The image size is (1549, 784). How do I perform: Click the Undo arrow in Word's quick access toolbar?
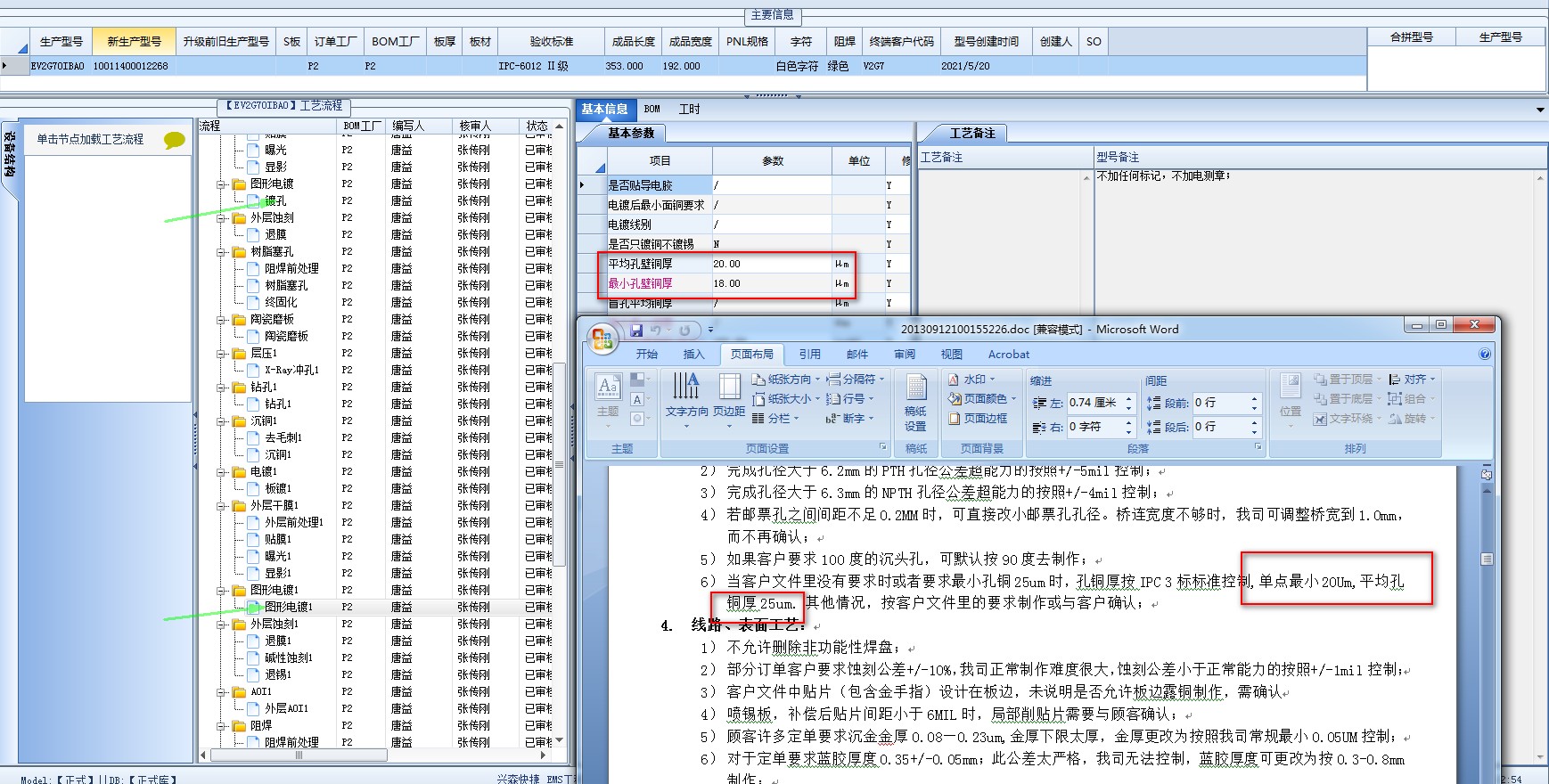(x=656, y=331)
